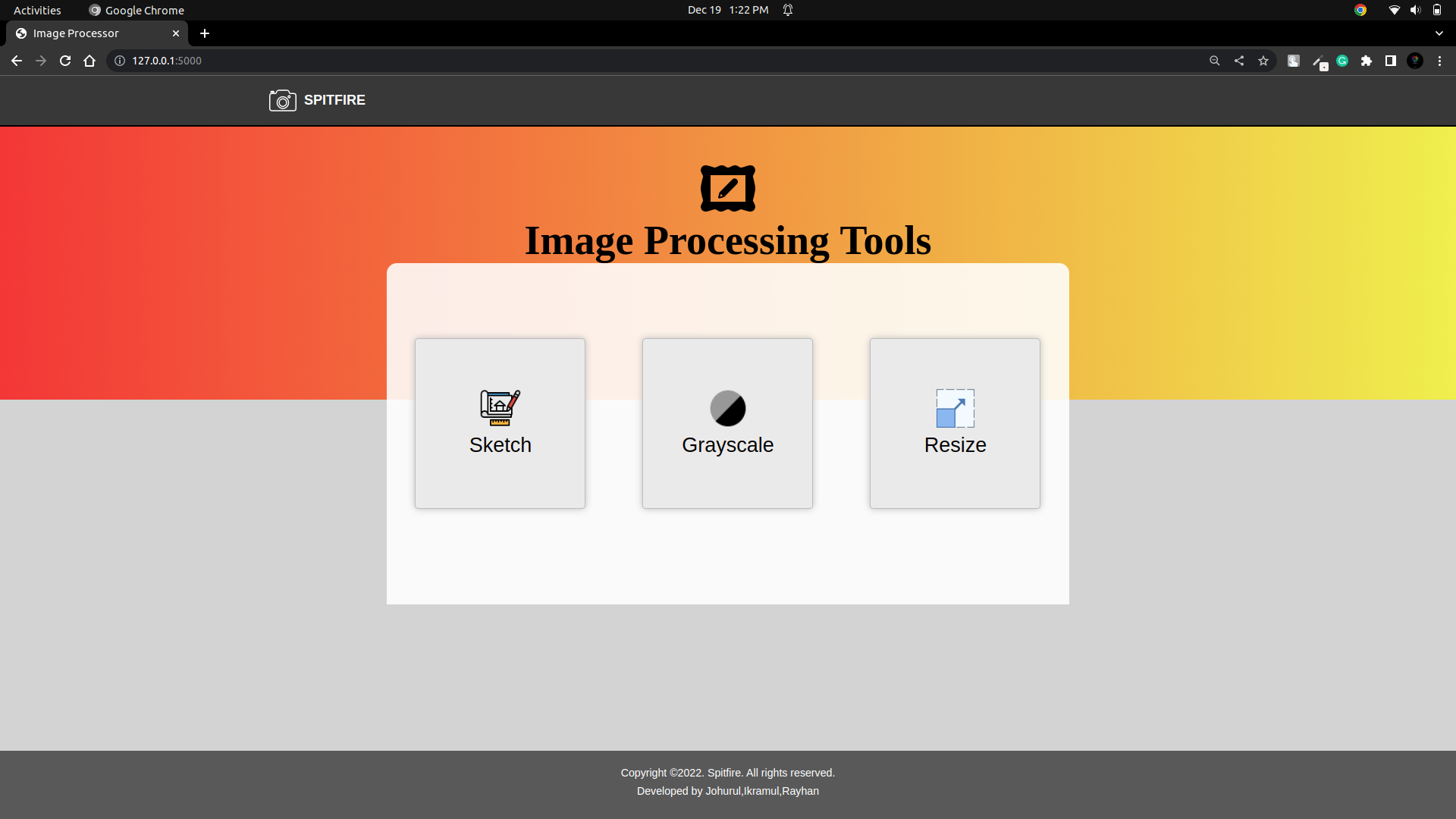Click the address bar URL field
This screenshot has width=1456, height=819.
point(607,61)
